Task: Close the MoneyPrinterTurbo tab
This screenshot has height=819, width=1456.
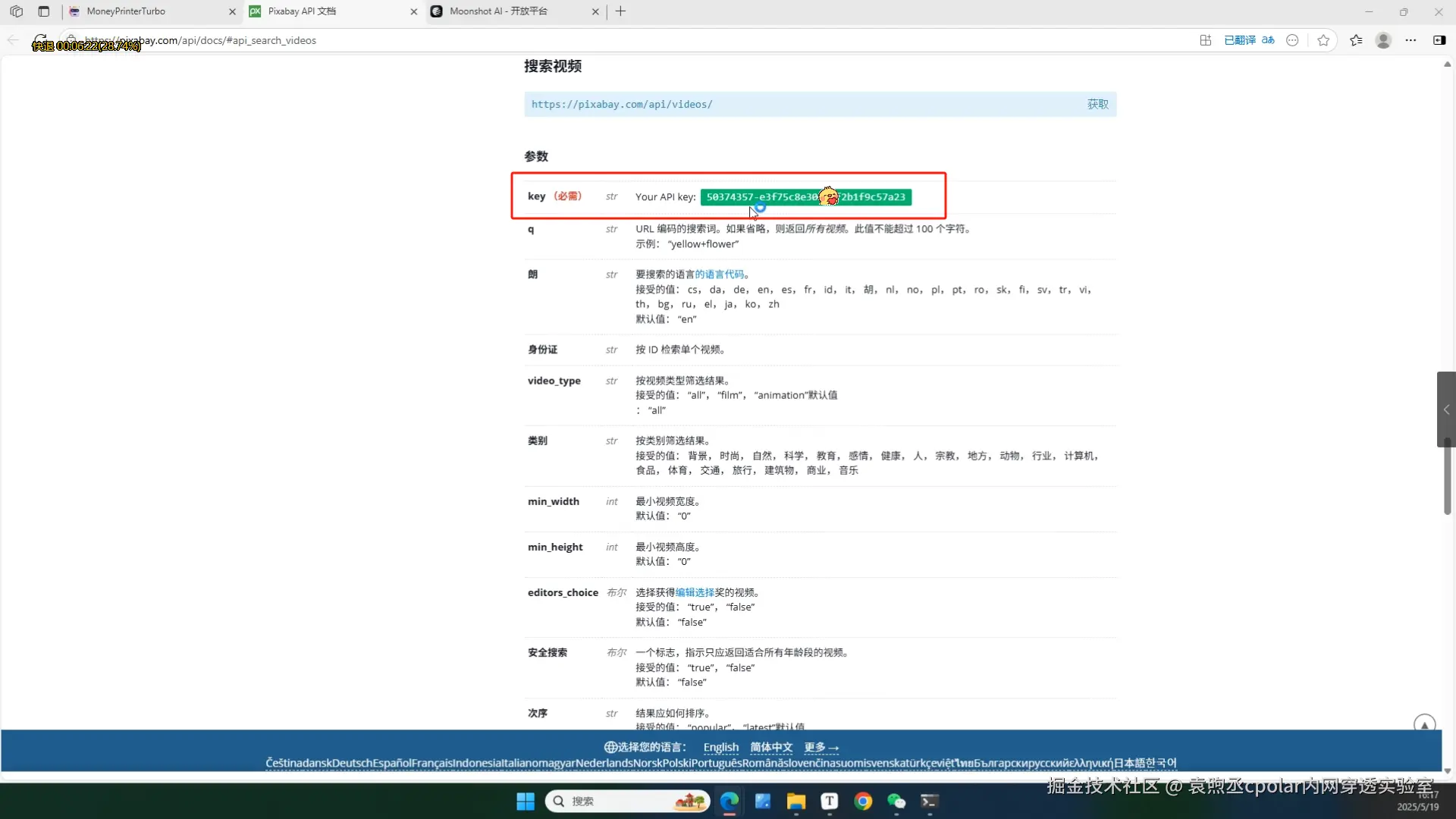Action: coord(232,11)
